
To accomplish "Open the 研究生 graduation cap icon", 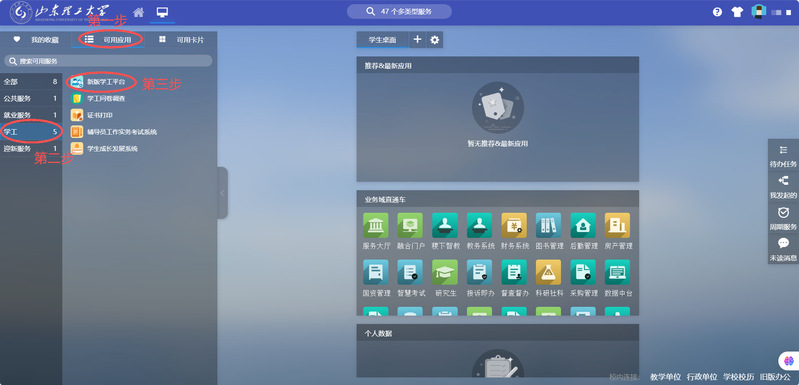I will coord(445,272).
